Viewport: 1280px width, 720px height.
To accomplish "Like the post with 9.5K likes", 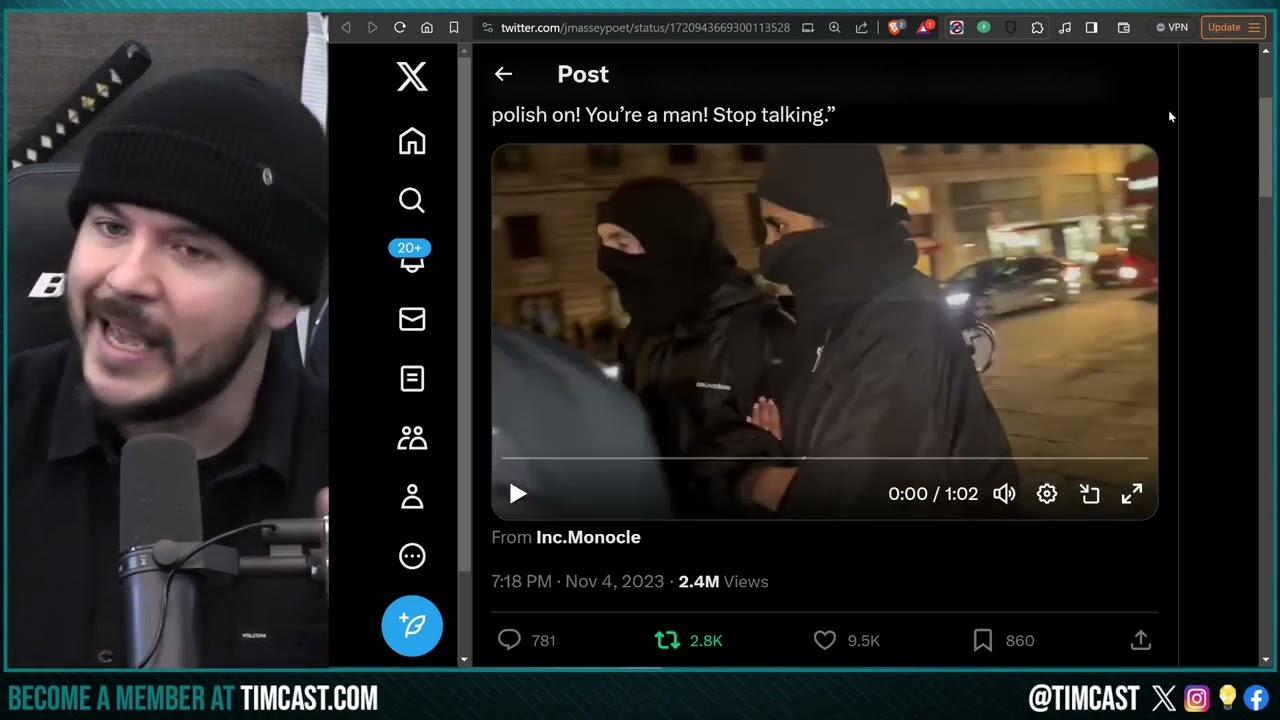I will 846,641.
